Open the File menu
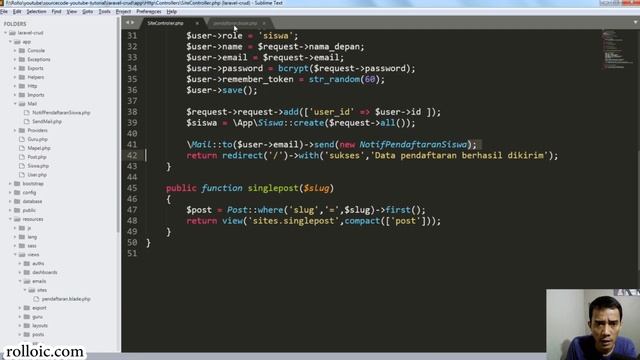 [4, 12]
